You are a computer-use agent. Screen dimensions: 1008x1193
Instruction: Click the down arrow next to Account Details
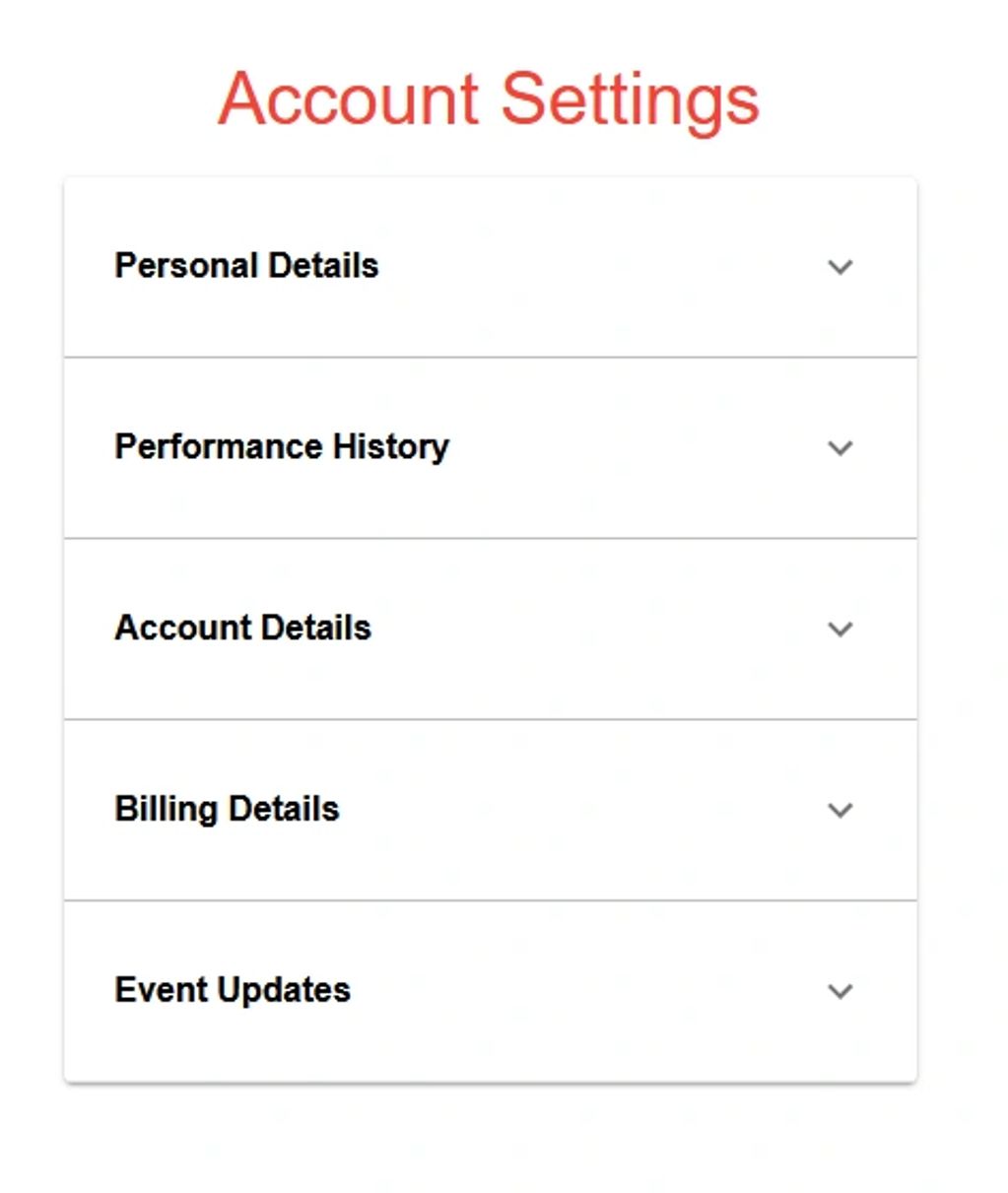click(840, 630)
